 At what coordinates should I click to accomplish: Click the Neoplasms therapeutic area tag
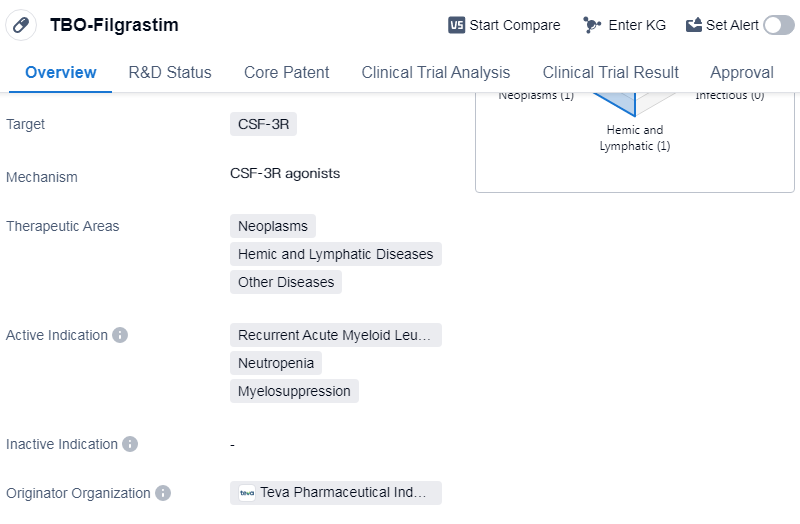click(x=272, y=226)
